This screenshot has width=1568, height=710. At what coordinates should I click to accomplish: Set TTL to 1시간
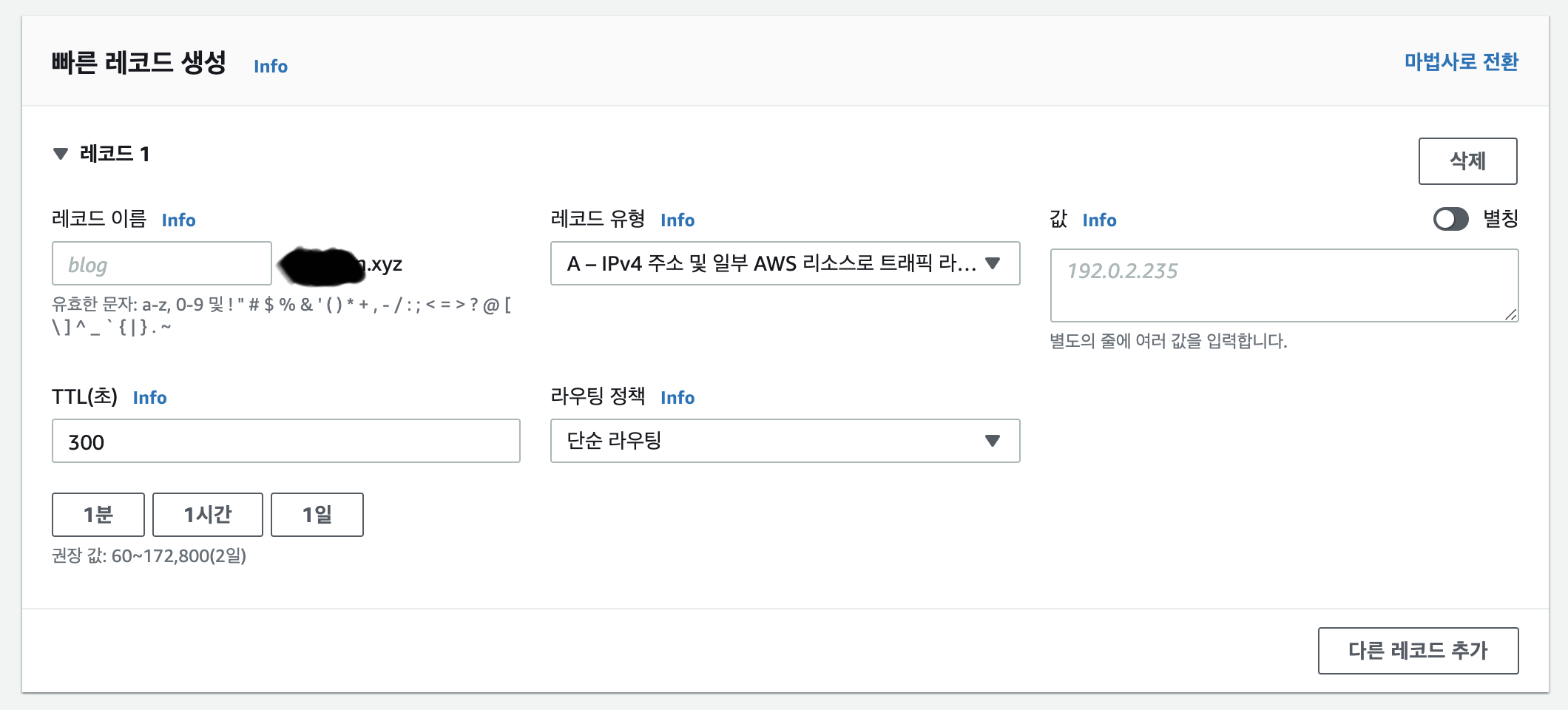[207, 515]
